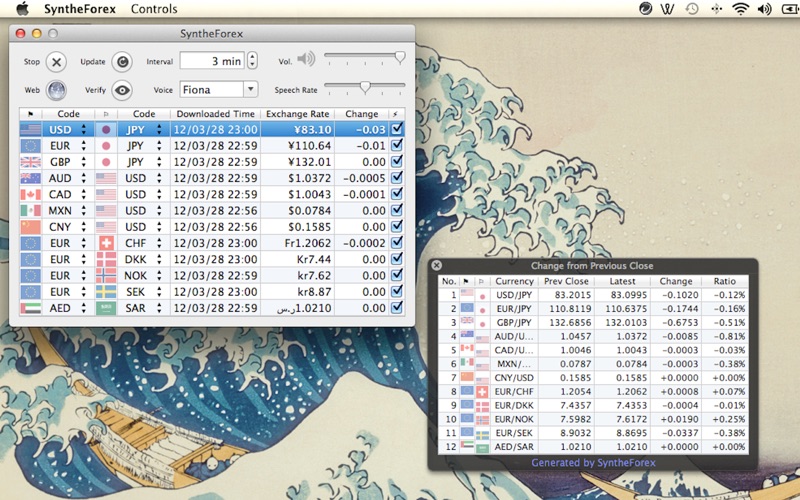
Task: Select EUR/NOK row in Previous Close panel
Action: pyautogui.click(x=593, y=419)
